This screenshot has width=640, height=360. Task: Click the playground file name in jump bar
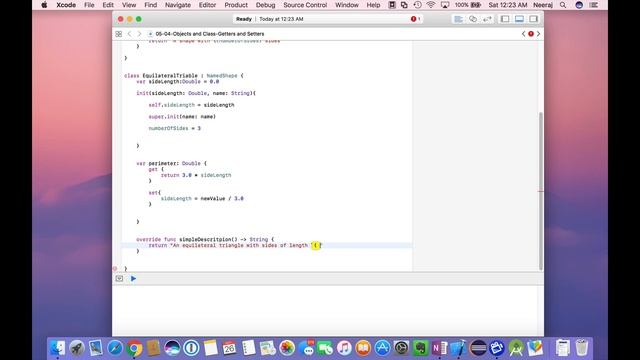tap(209, 34)
